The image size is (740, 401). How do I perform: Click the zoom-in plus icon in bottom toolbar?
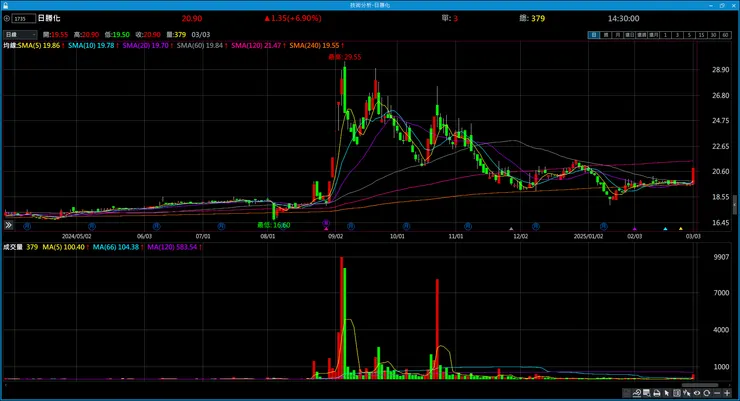point(727,393)
